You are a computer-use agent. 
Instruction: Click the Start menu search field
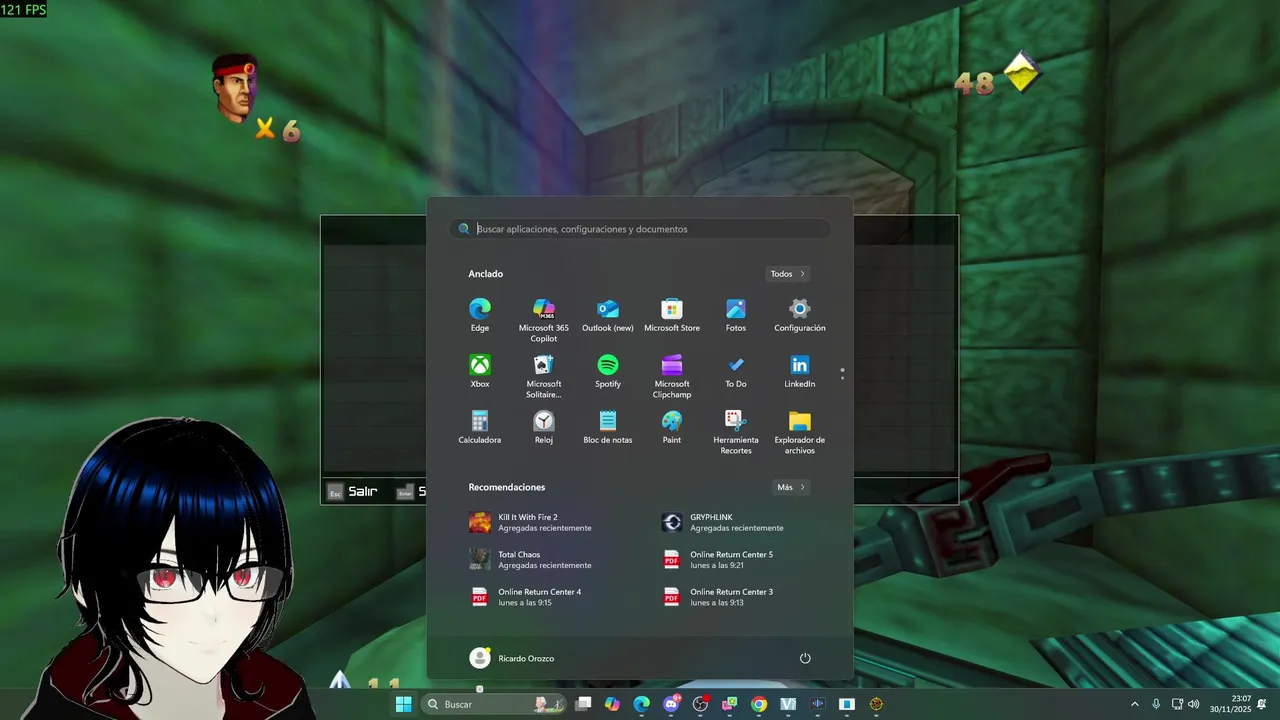click(640, 229)
